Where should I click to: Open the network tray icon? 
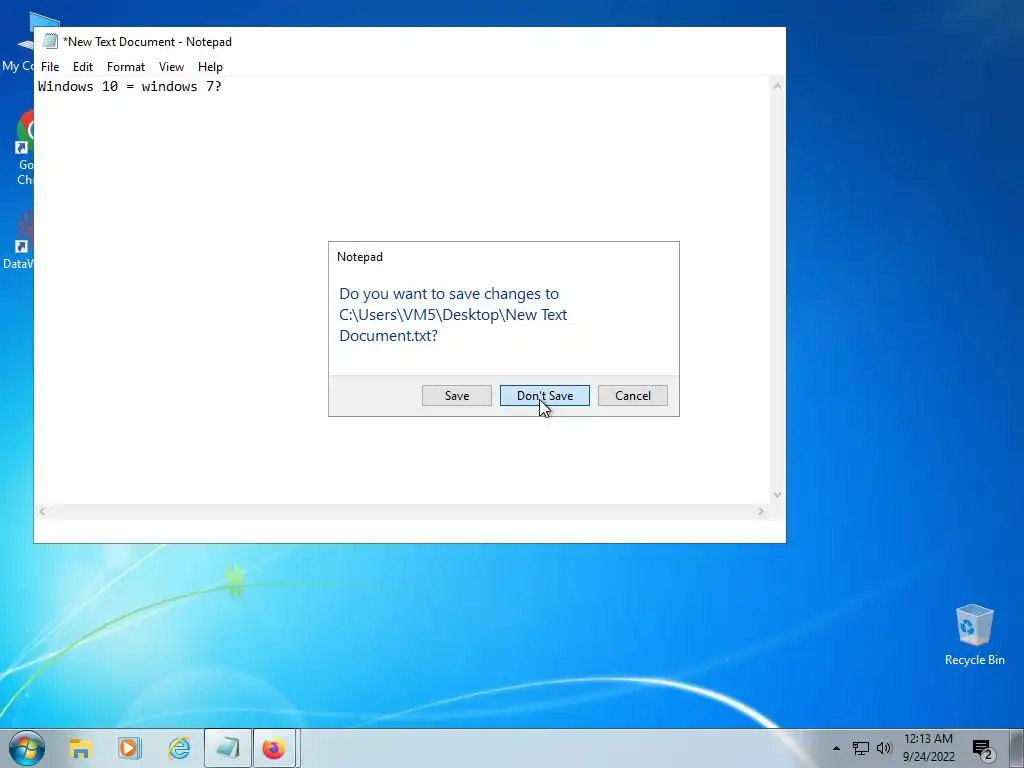pos(861,748)
